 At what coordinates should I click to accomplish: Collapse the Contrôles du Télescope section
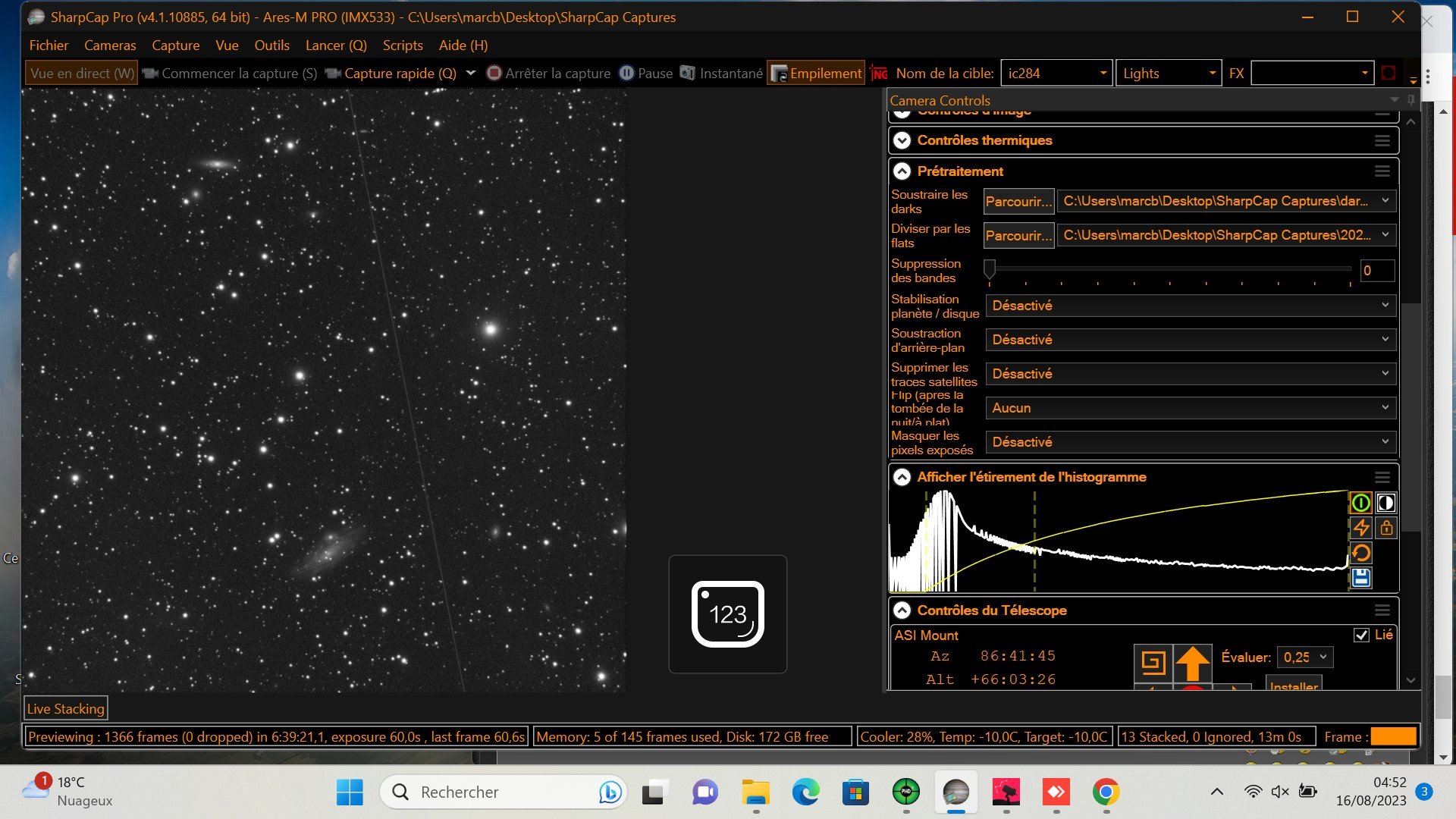point(902,610)
